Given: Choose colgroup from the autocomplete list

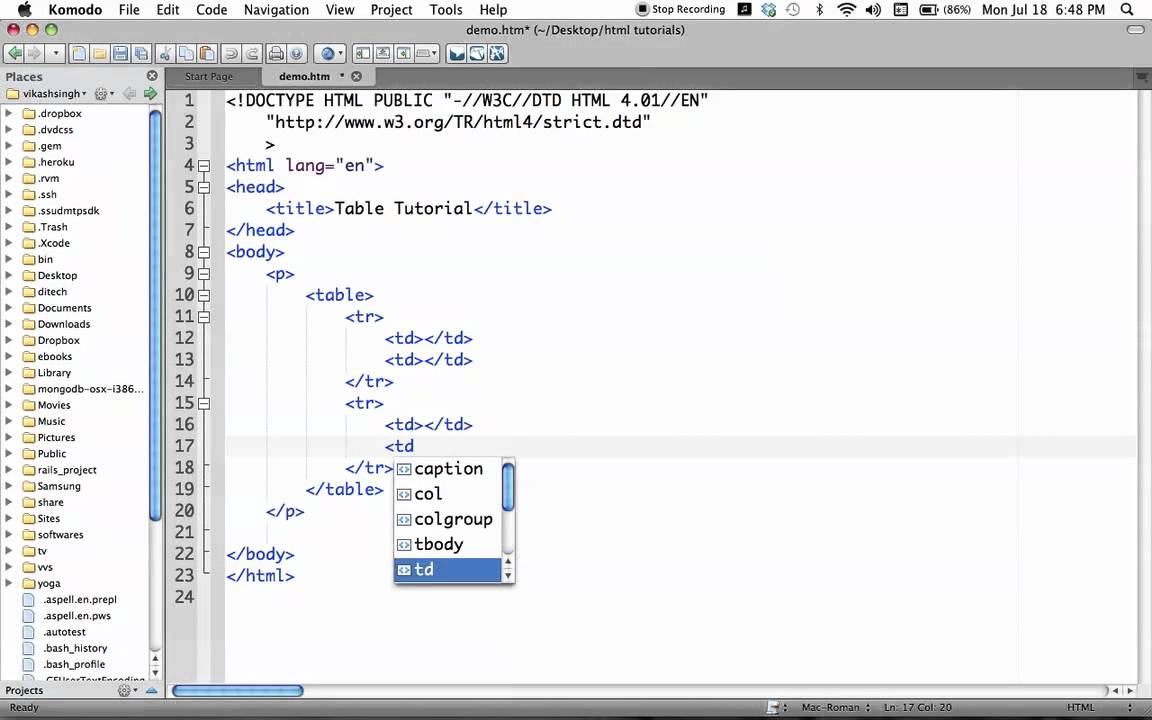Looking at the screenshot, I should pos(447,519).
